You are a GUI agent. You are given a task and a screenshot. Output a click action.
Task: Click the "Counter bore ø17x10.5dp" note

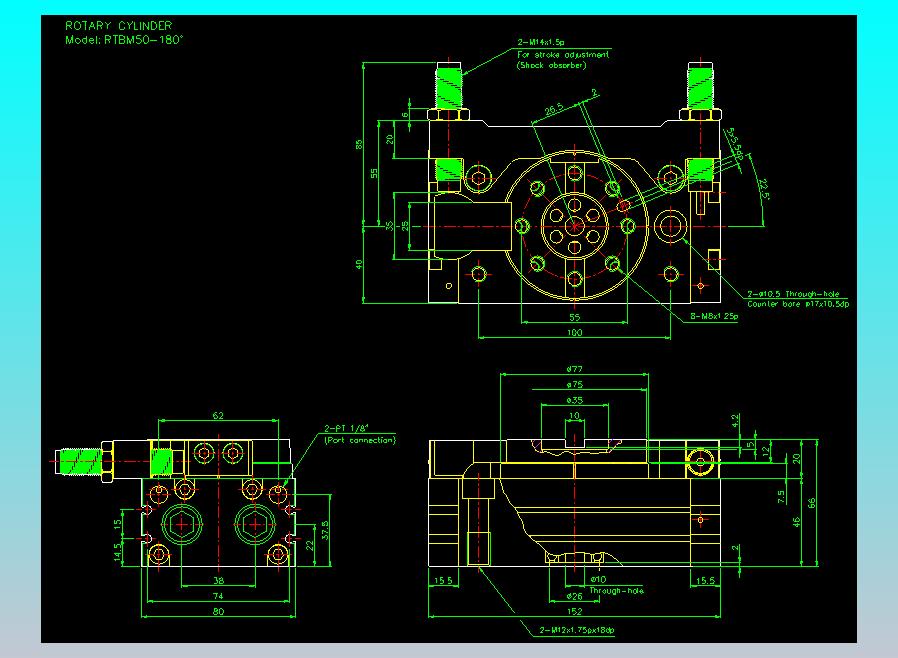click(798, 304)
